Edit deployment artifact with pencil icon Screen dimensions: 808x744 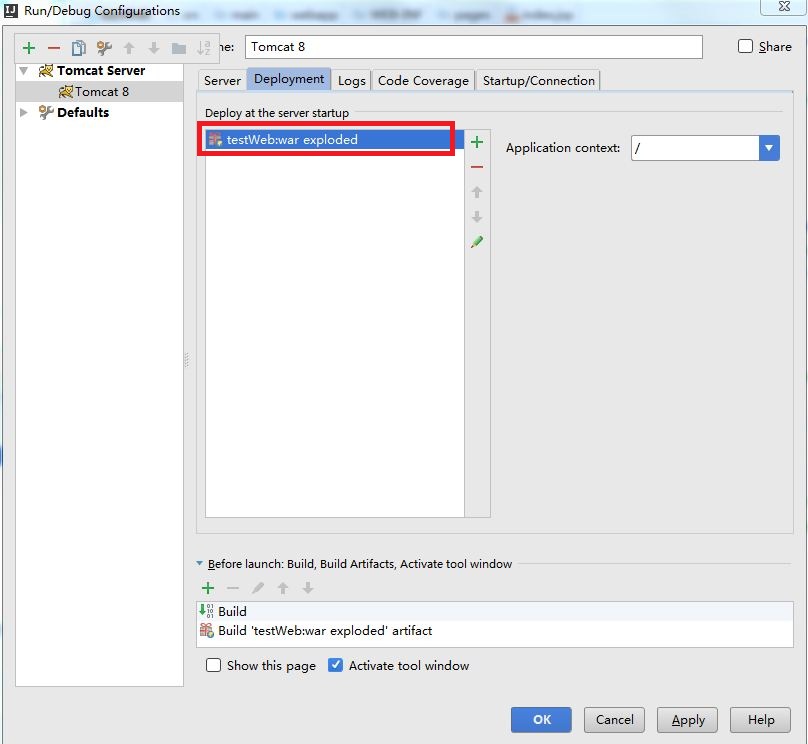point(477,242)
